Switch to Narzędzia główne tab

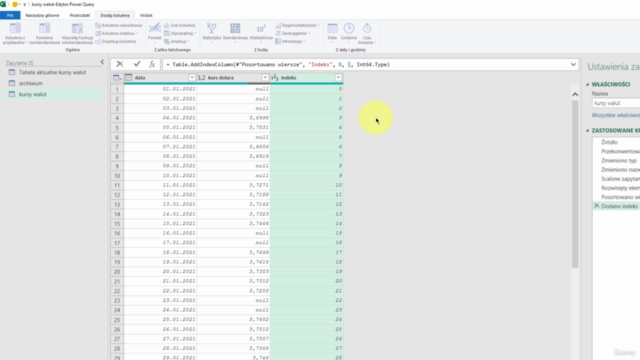[42, 16]
